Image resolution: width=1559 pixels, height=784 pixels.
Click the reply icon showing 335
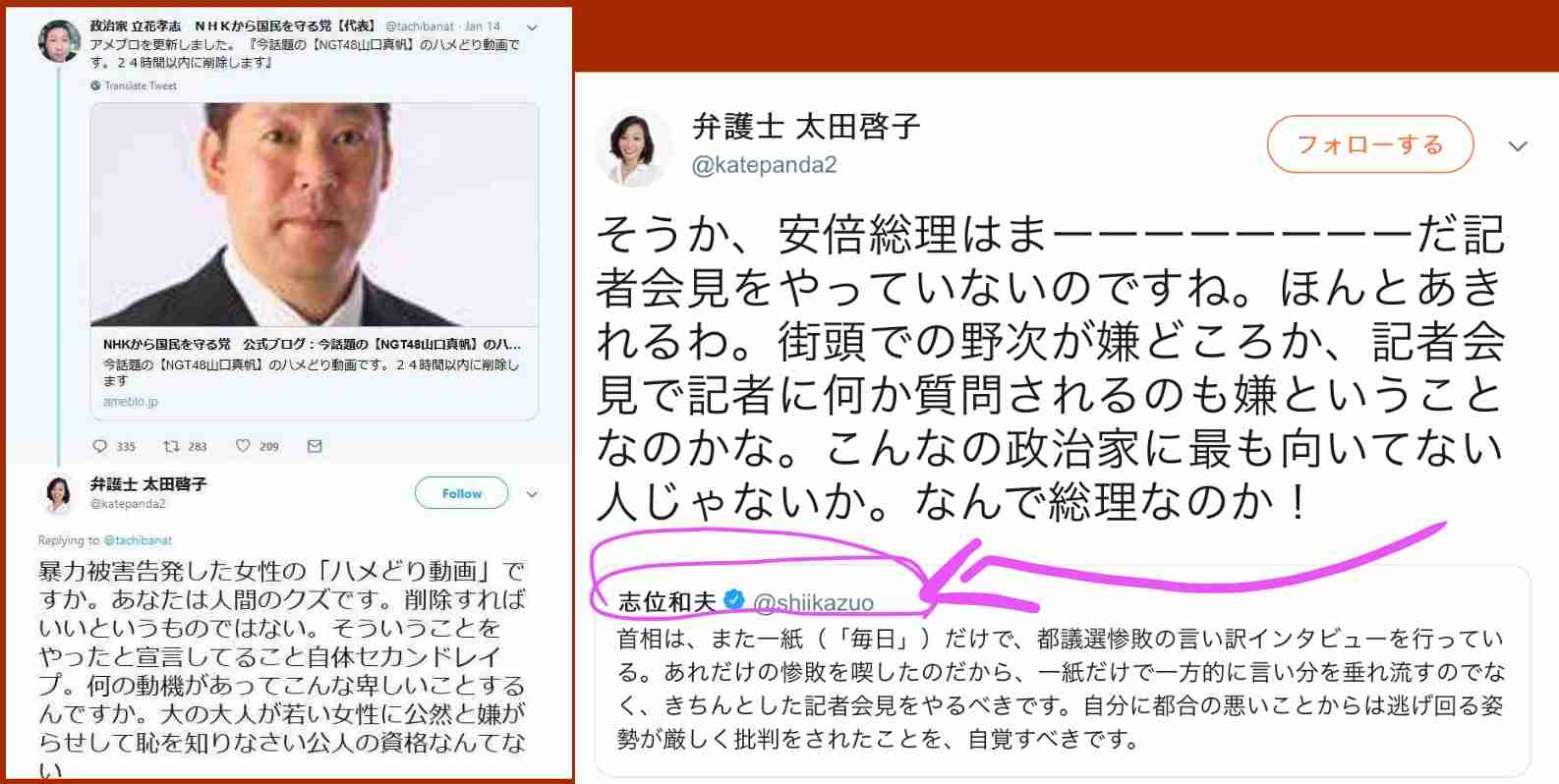coord(100,446)
